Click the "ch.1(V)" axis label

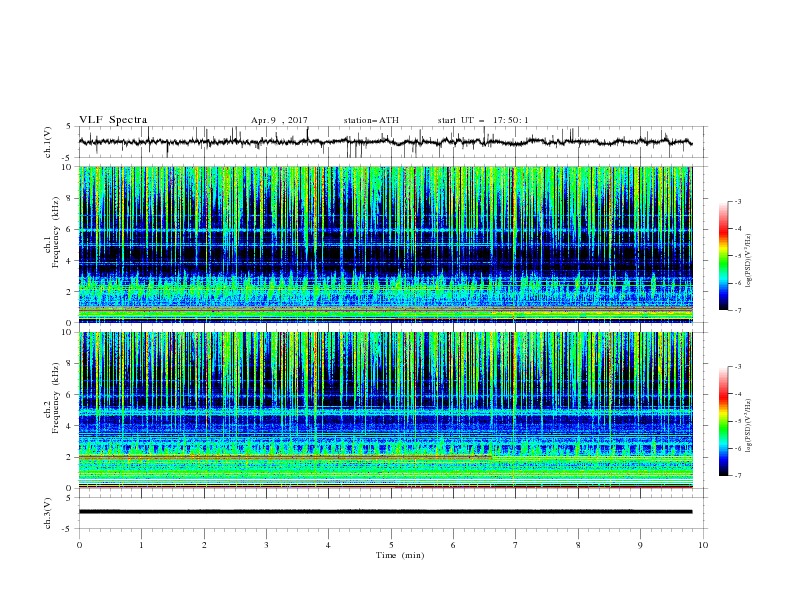[x=48, y=142]
